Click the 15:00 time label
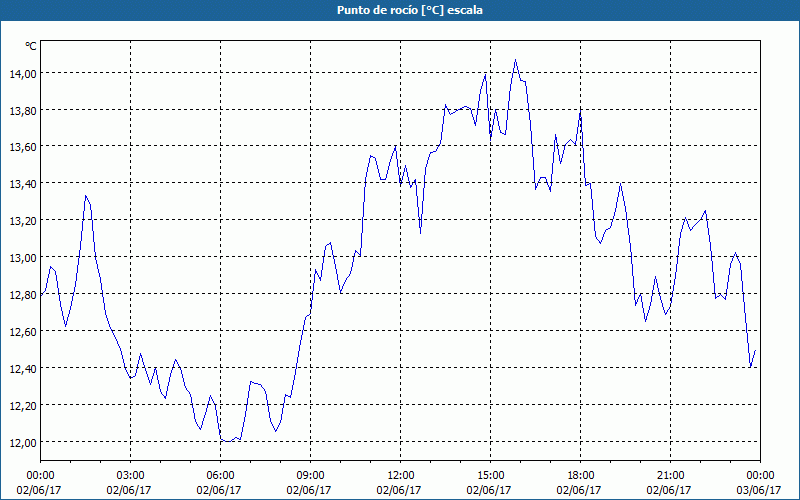This screenshot has height=500, width=800. point(490,476)
